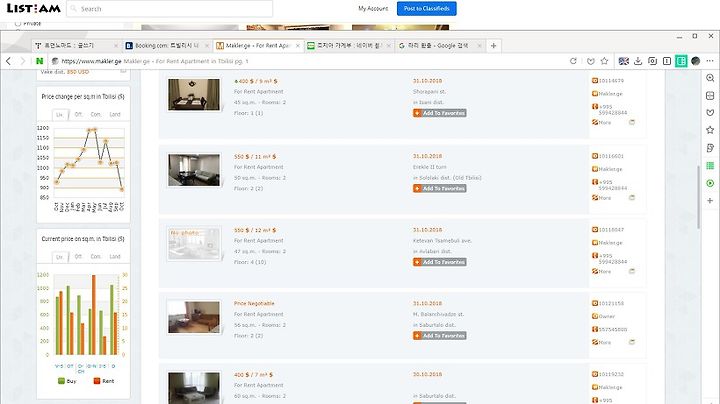Bookmark page with address bar star
720x404 pixels.
[x=604, y=61]
